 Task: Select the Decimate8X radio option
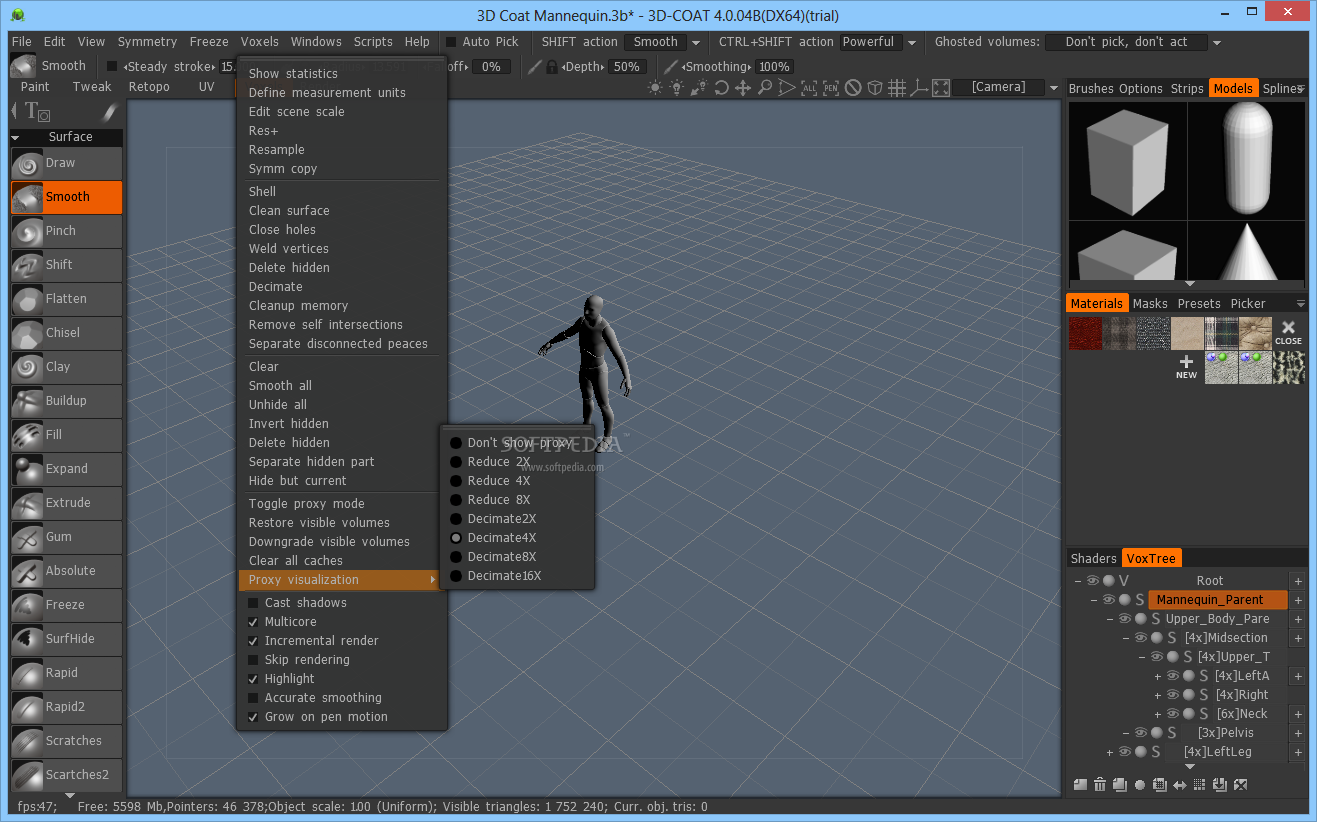click(456, 557)
